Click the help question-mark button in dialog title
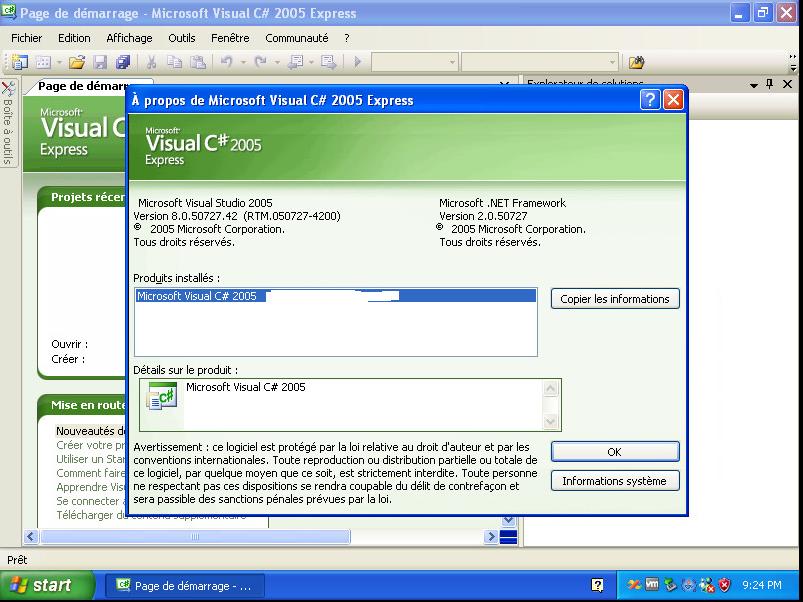 pos(650,99)
